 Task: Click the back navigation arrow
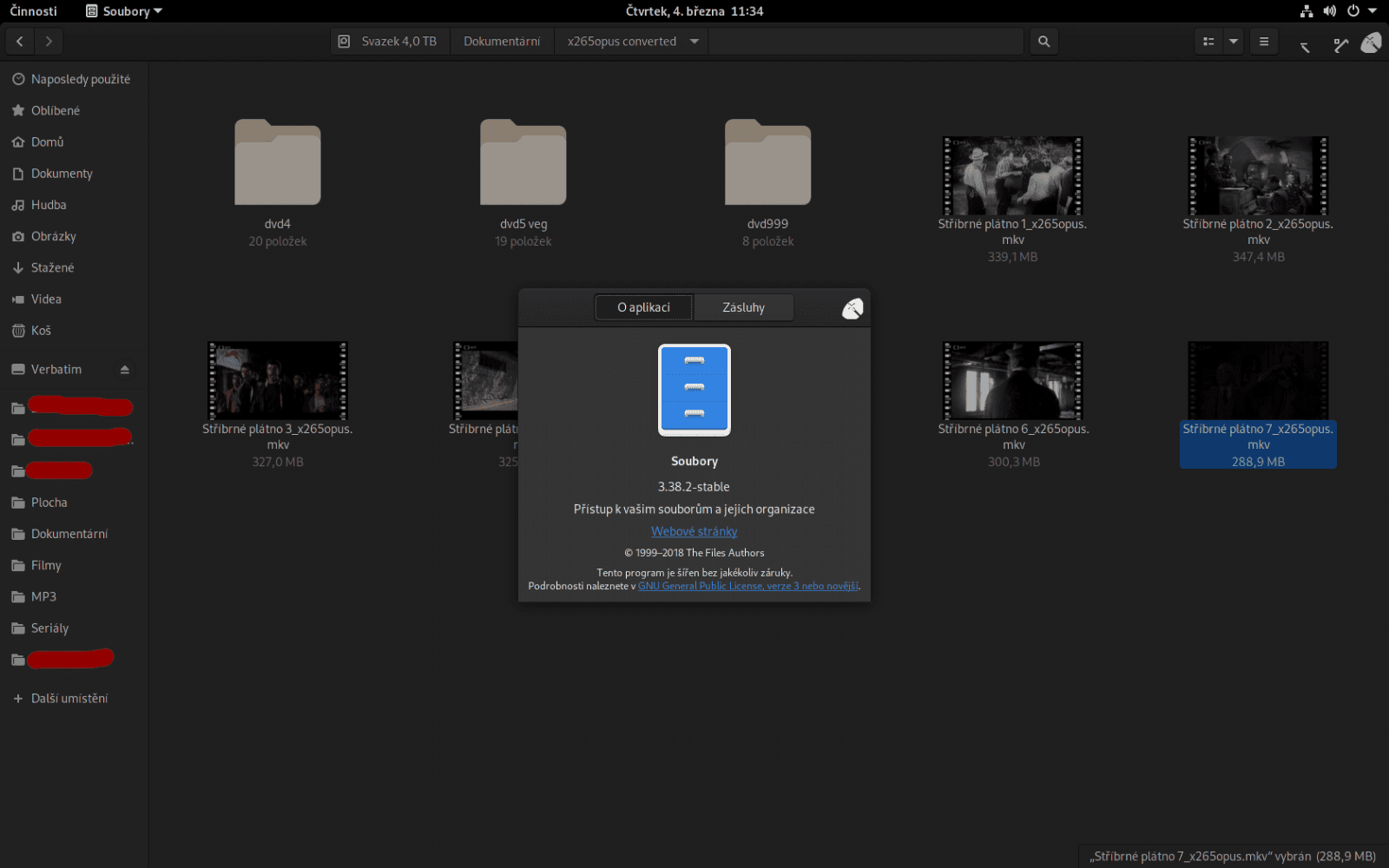[x=19, y=41]
